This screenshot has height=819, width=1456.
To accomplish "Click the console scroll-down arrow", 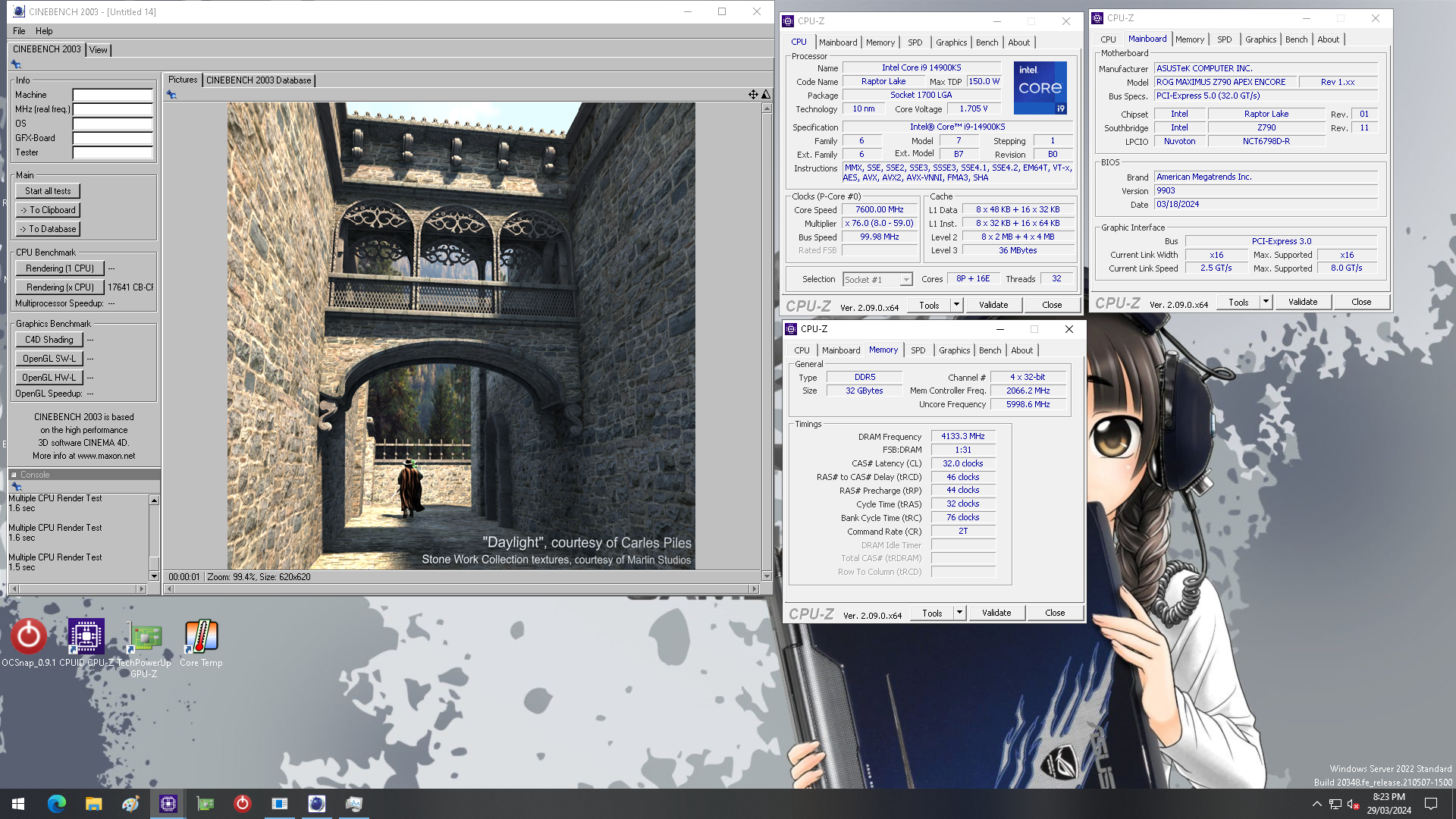I will (x=154, y=576).
